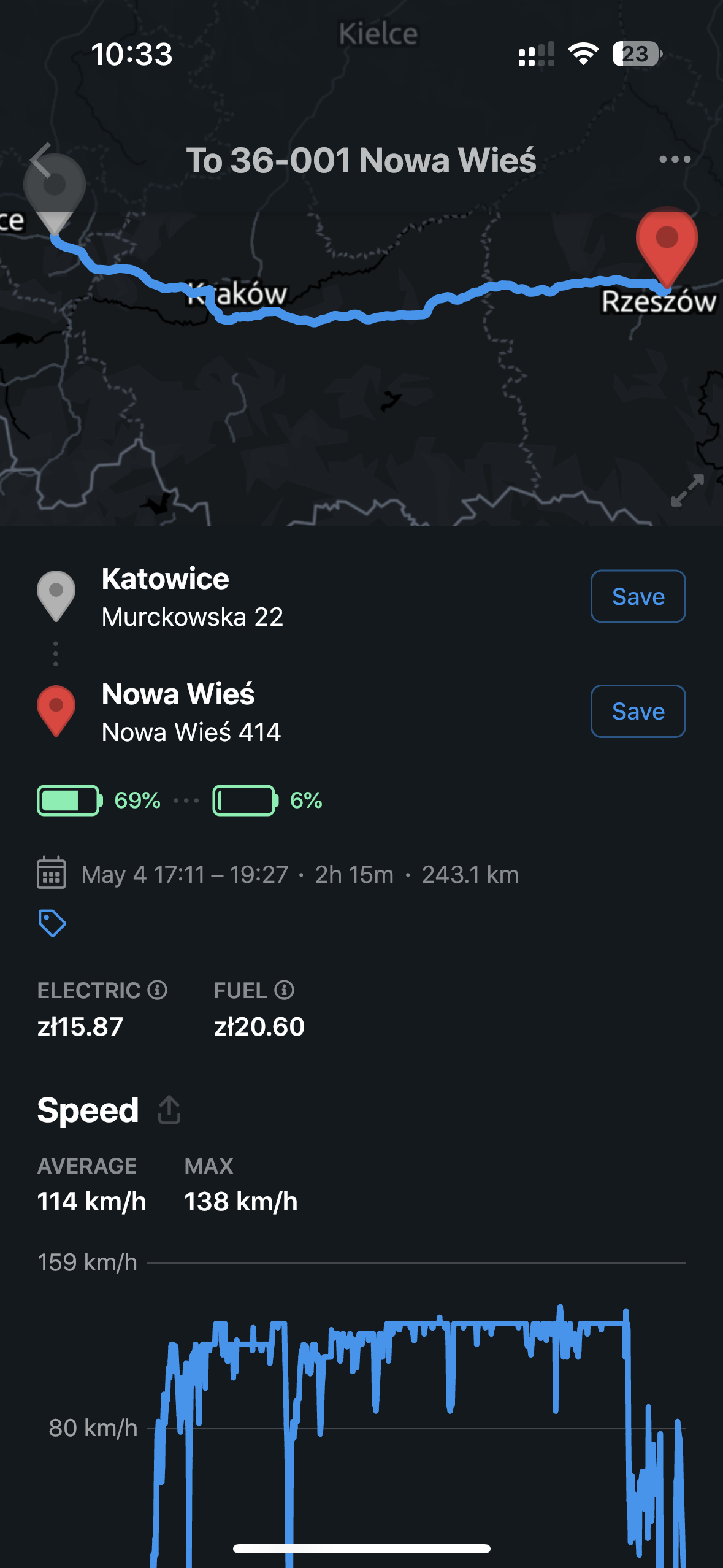Tap the gray start pin on map
723x1568 pixels.
click(x=55, y=194)
